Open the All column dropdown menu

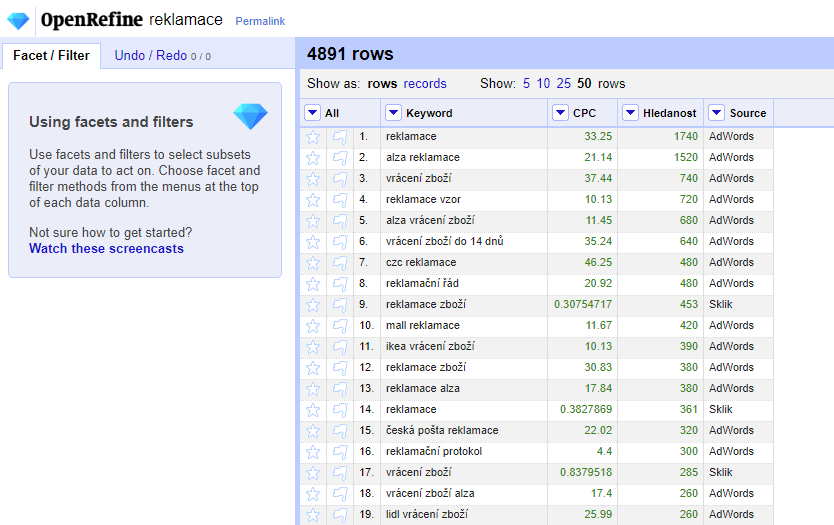[313, 113]
